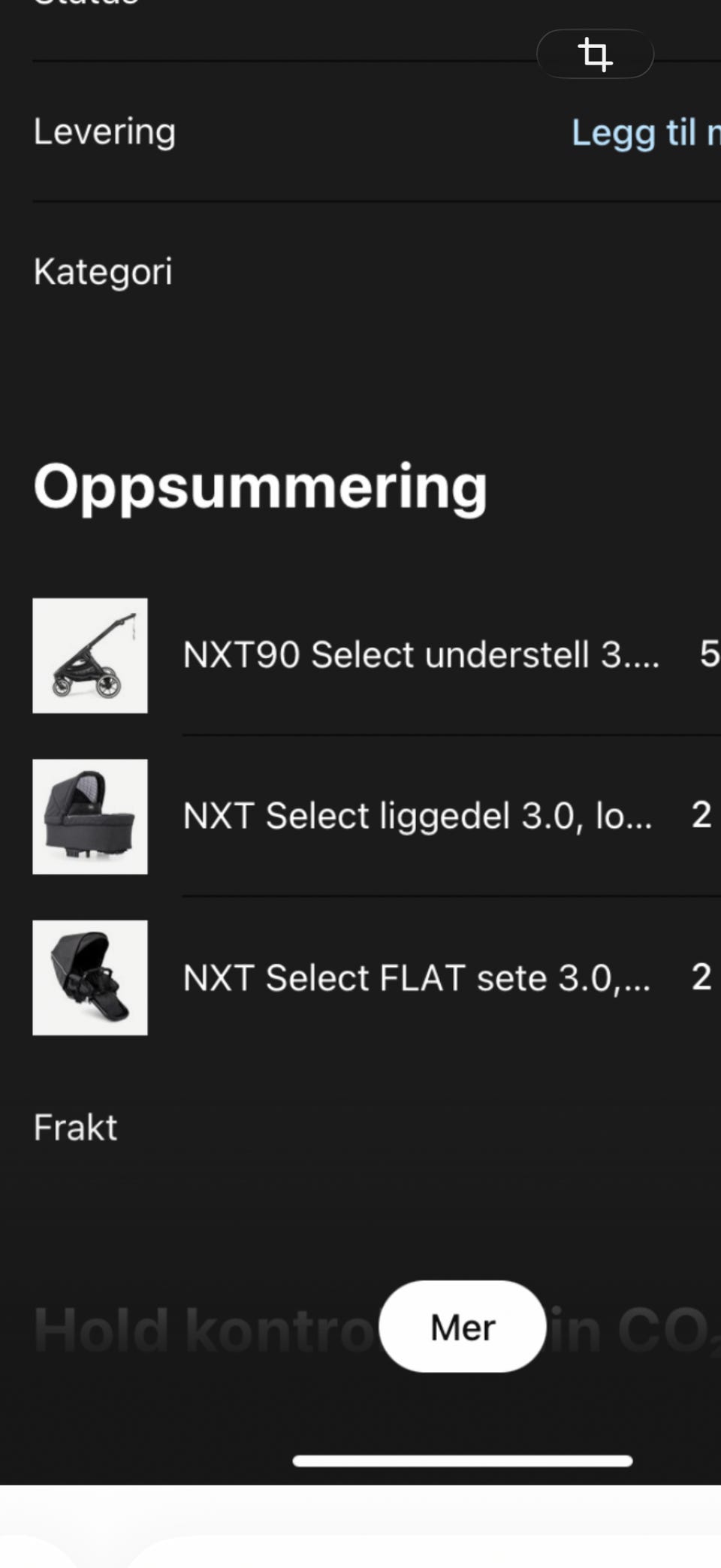Tap the Frakt row label
The width and height of the screenshot is (721, 1568).
75,1127
